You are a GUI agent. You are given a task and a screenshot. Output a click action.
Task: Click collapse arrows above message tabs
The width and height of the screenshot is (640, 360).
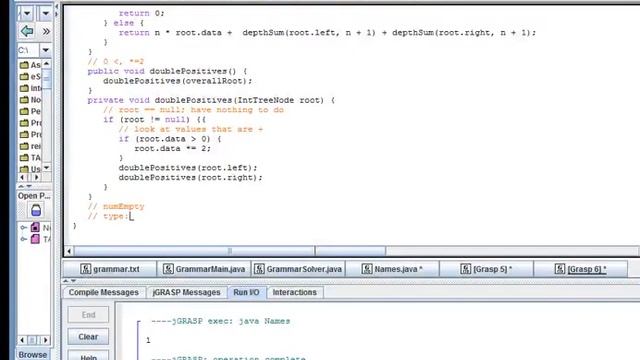tap(69, 281)
